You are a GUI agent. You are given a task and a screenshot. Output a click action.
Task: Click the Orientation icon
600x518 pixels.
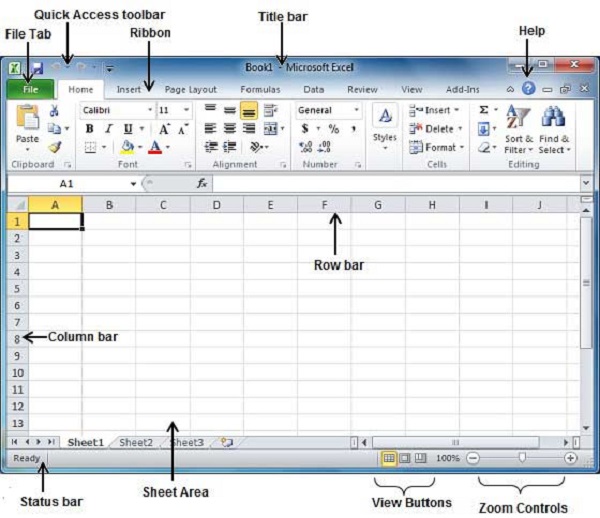(x=256, y=147)
